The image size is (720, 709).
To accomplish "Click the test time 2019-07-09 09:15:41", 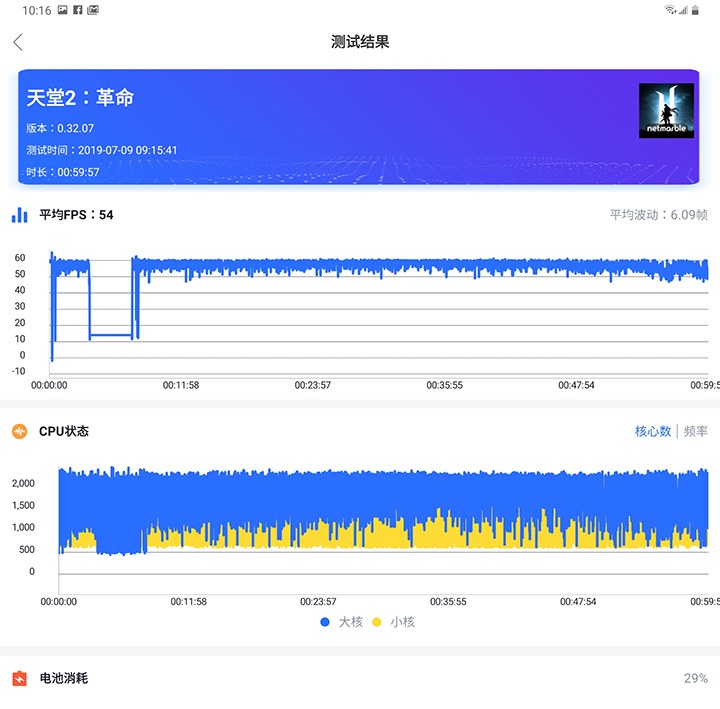I will pos(127,150).
